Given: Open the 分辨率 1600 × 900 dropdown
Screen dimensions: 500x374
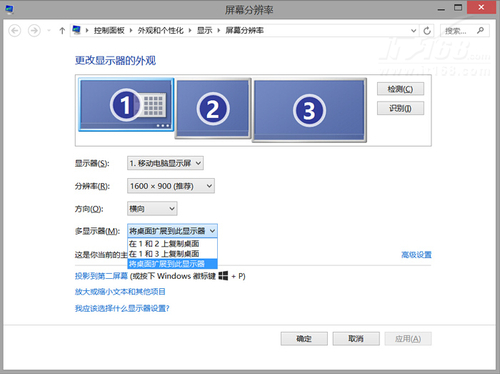Looking at the screenshot, I should 171,186.
